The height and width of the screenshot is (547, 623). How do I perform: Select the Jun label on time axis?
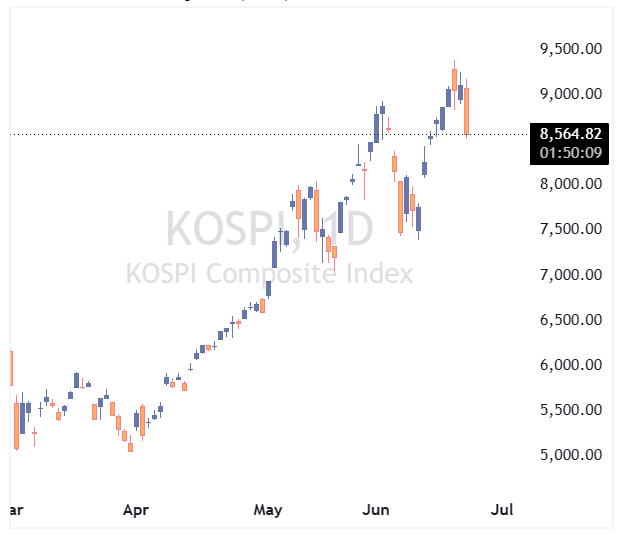tap(375, 510)
